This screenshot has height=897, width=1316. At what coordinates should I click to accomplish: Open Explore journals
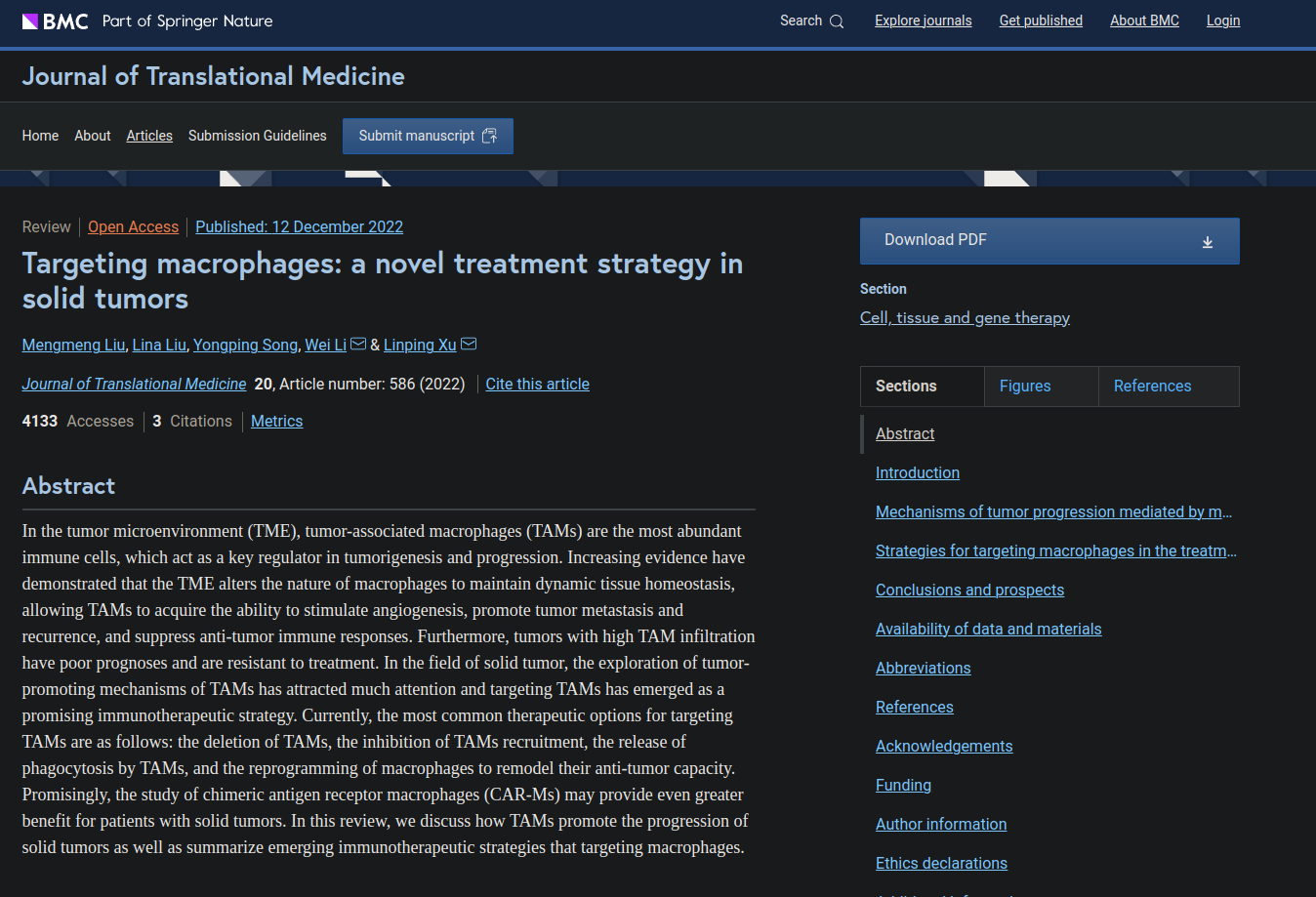[x=924, y=20]
